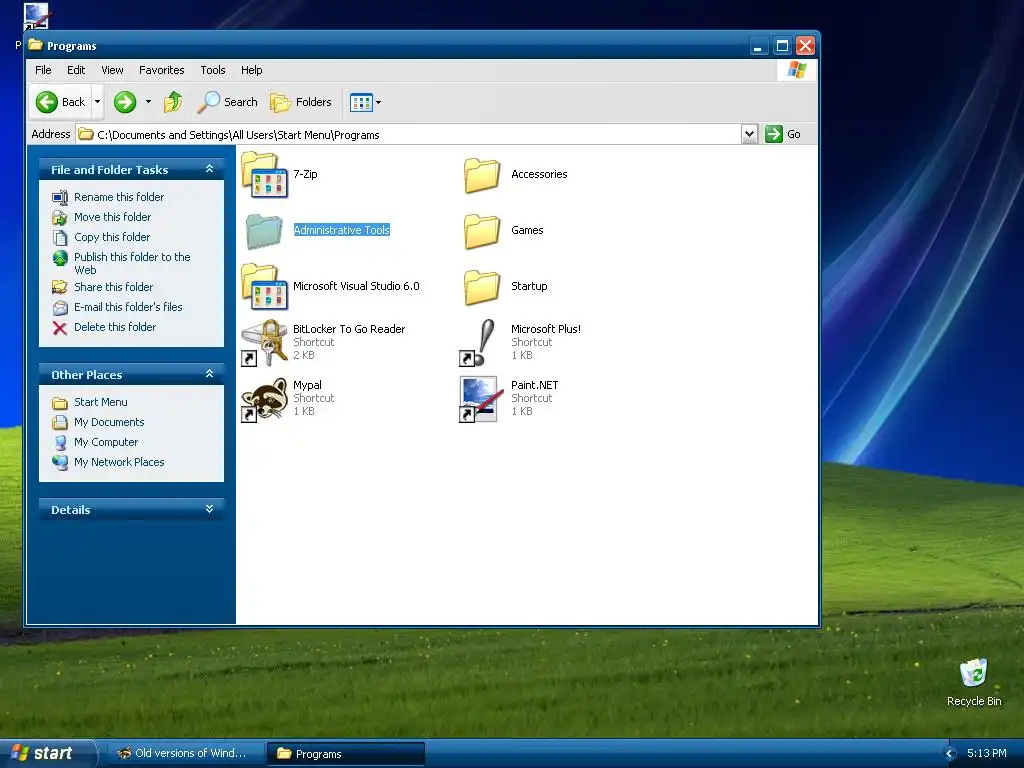Click the red X delete icon
Screen dimensions: 1024x768
[x=59, y=328]
